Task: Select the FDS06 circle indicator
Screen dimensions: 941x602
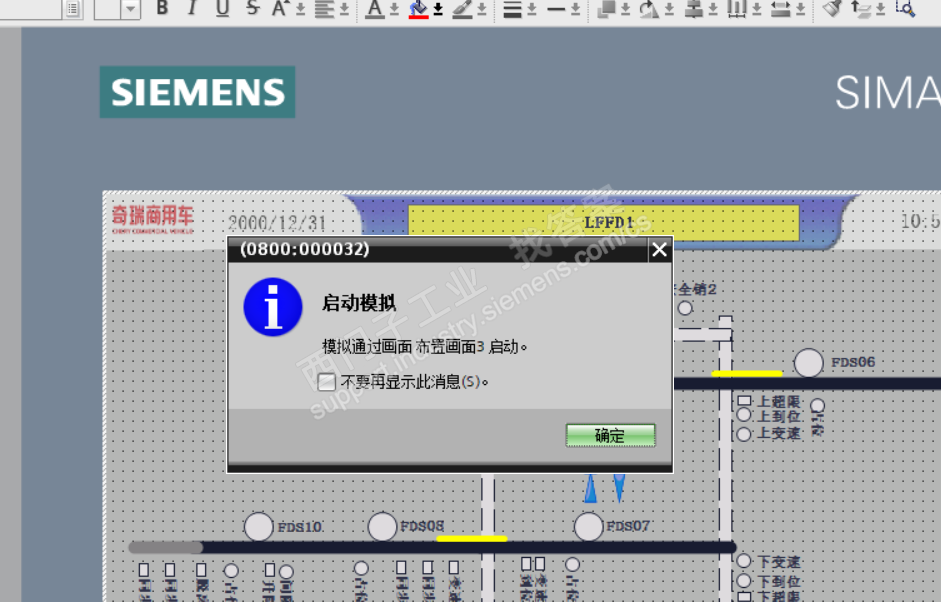Action: (808, 363)
